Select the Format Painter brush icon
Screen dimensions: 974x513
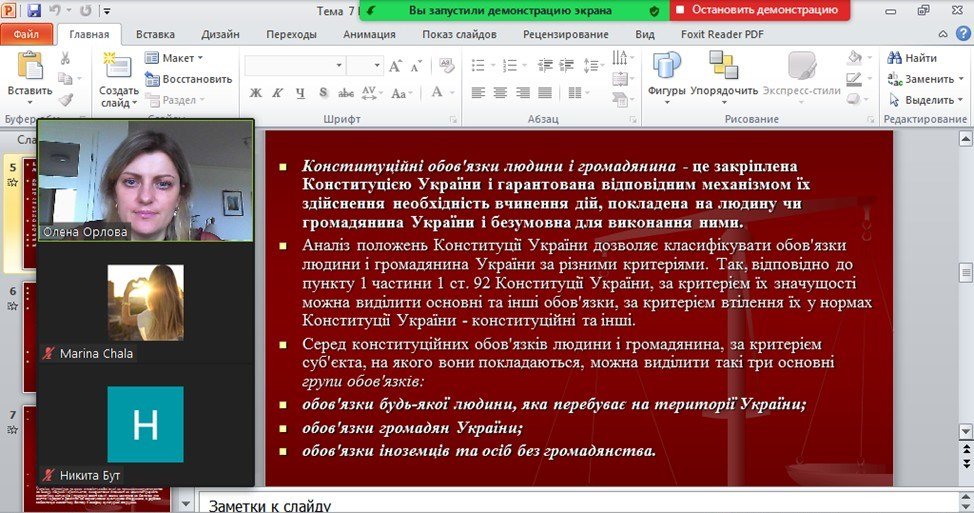(66, 99)
